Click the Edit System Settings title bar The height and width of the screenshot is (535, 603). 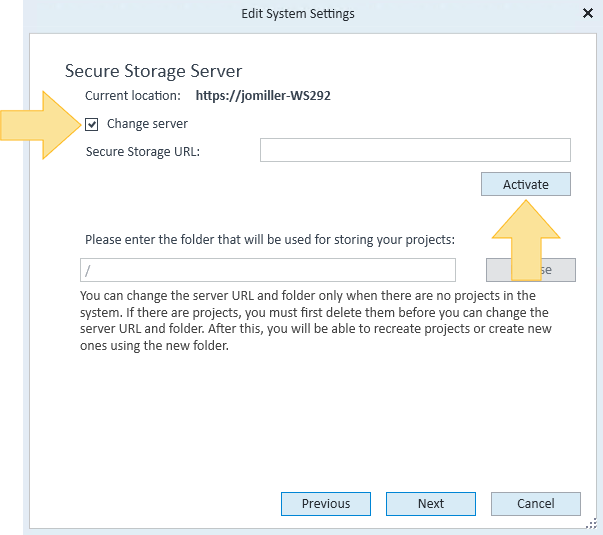coord(298,14)
